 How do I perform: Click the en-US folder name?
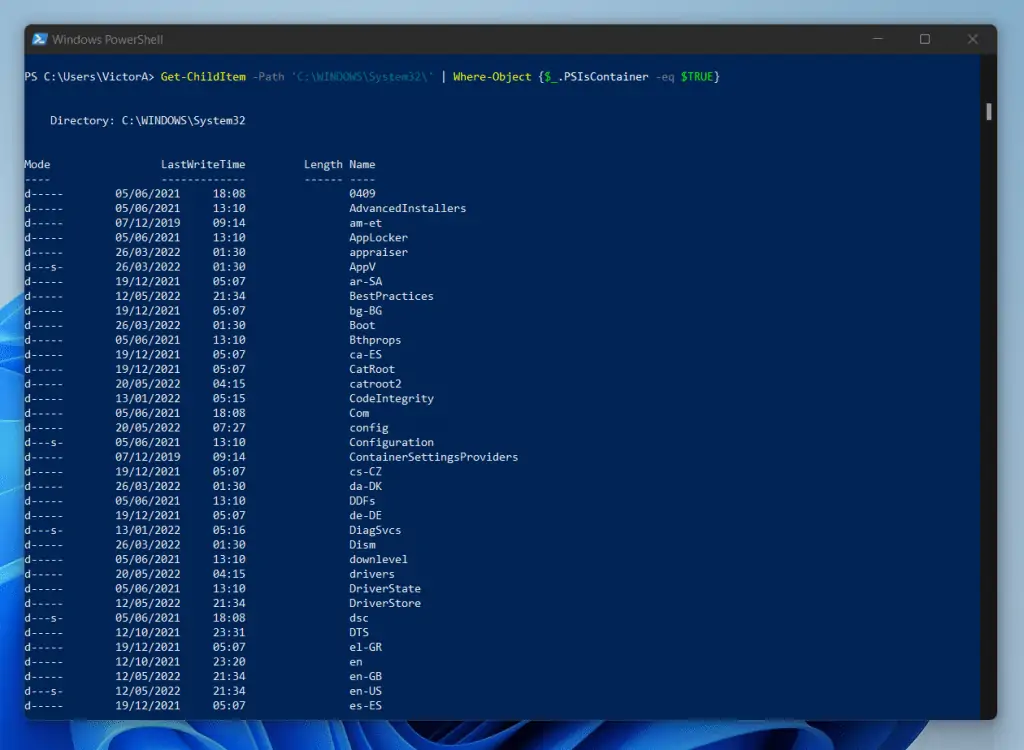[365, 691]
